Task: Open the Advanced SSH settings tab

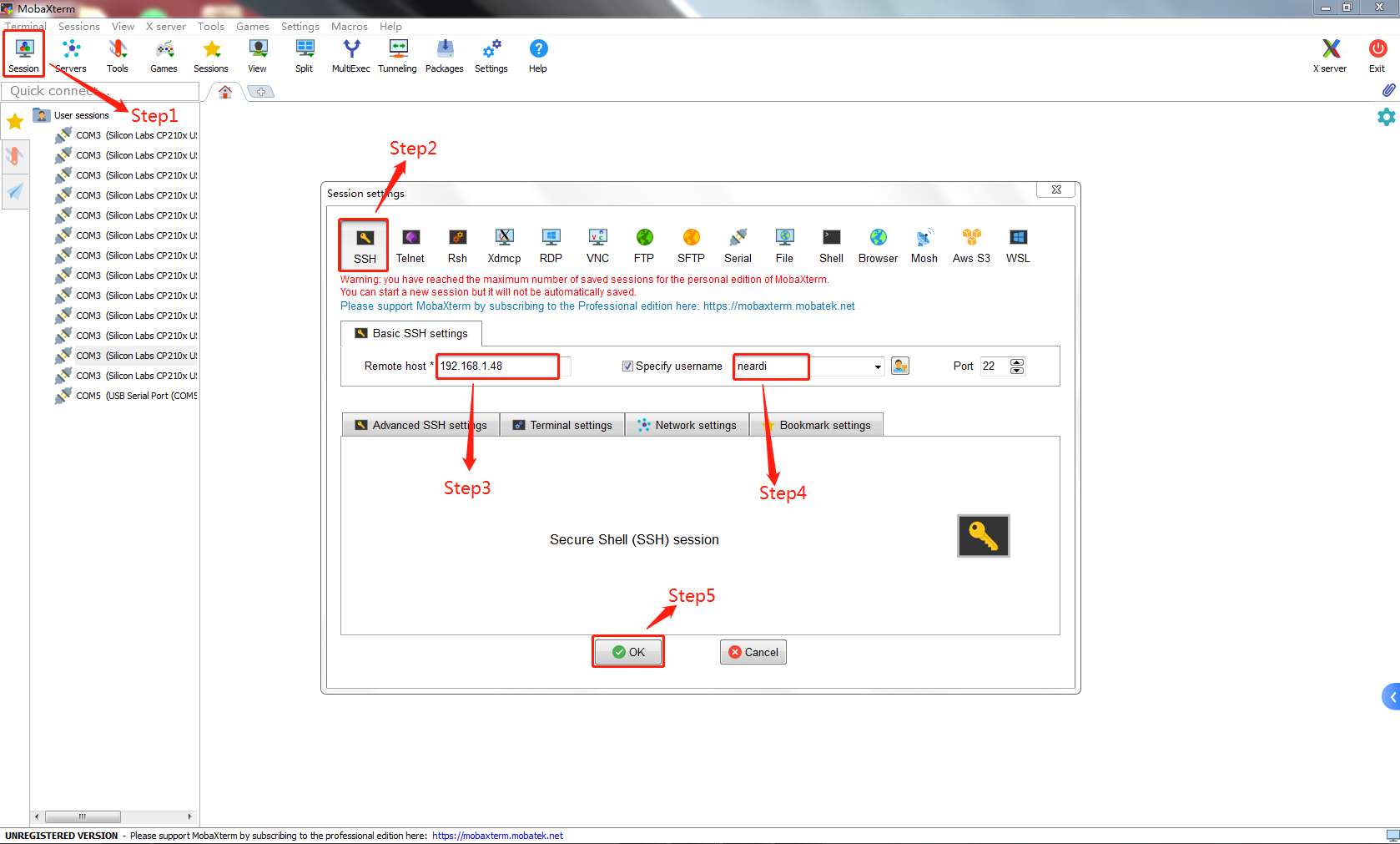Action: point(421,425)
